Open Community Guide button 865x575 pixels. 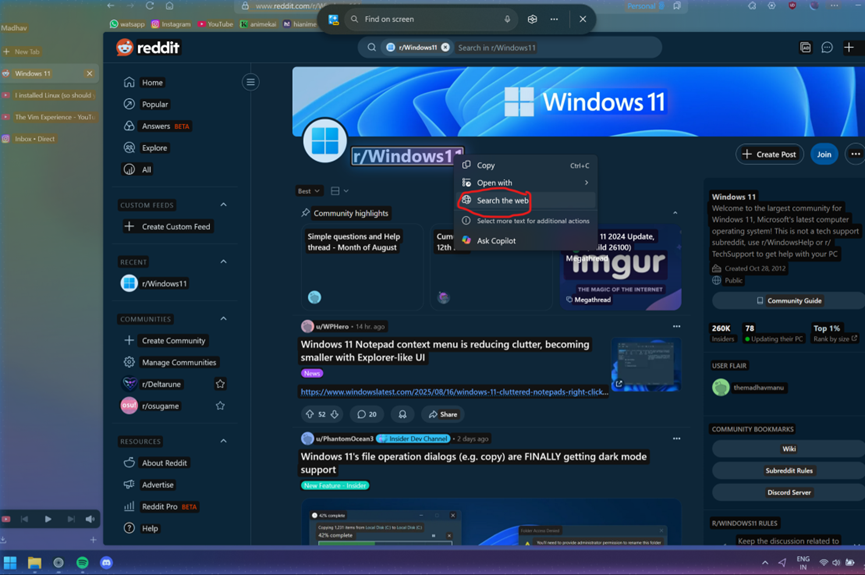point(789,301)
